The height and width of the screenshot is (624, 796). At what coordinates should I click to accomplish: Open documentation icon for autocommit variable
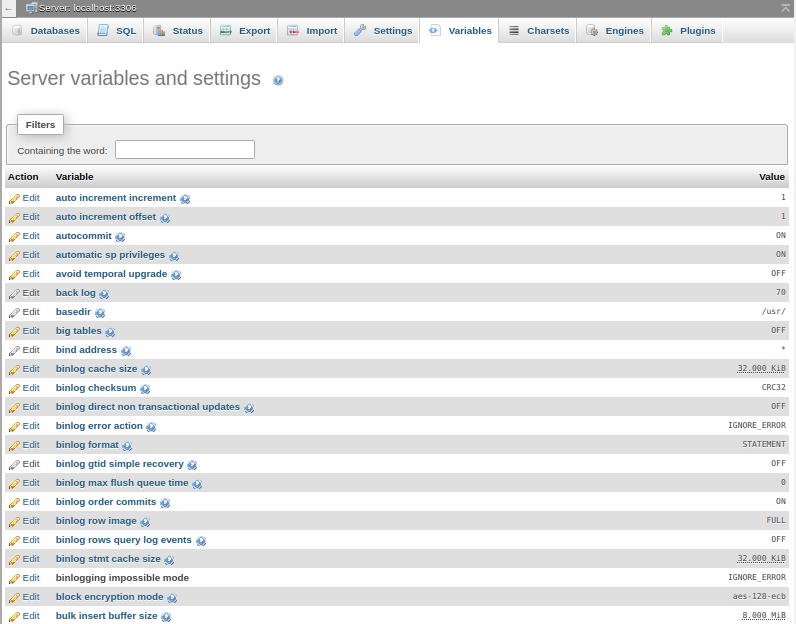120,237
